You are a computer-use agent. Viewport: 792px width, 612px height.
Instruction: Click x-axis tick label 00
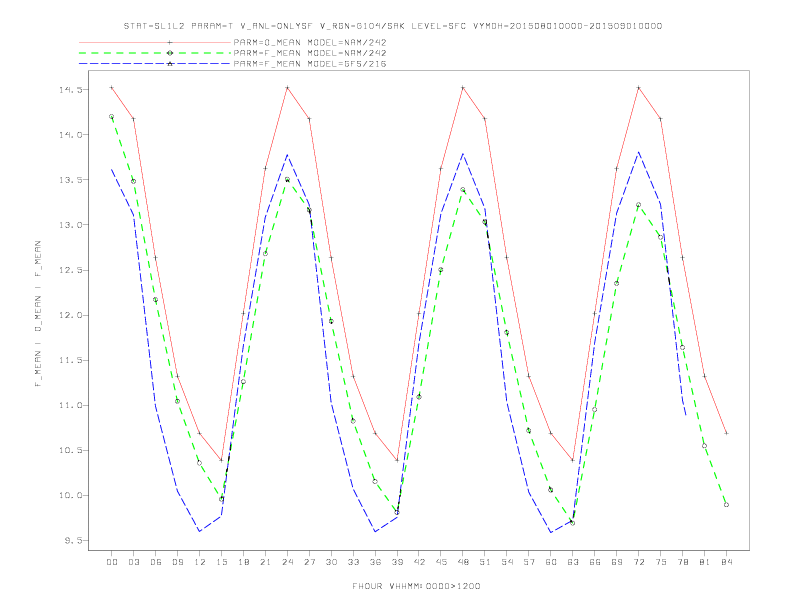tap(112, 562)
